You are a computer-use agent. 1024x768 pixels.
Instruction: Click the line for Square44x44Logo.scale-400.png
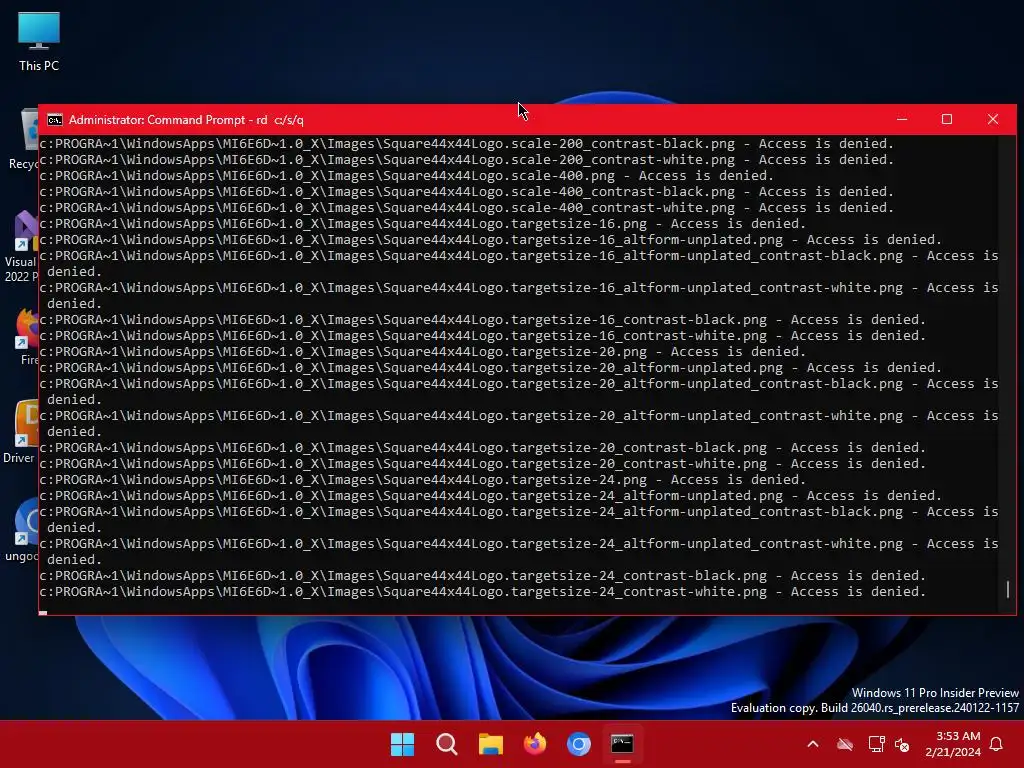point(406,176)
